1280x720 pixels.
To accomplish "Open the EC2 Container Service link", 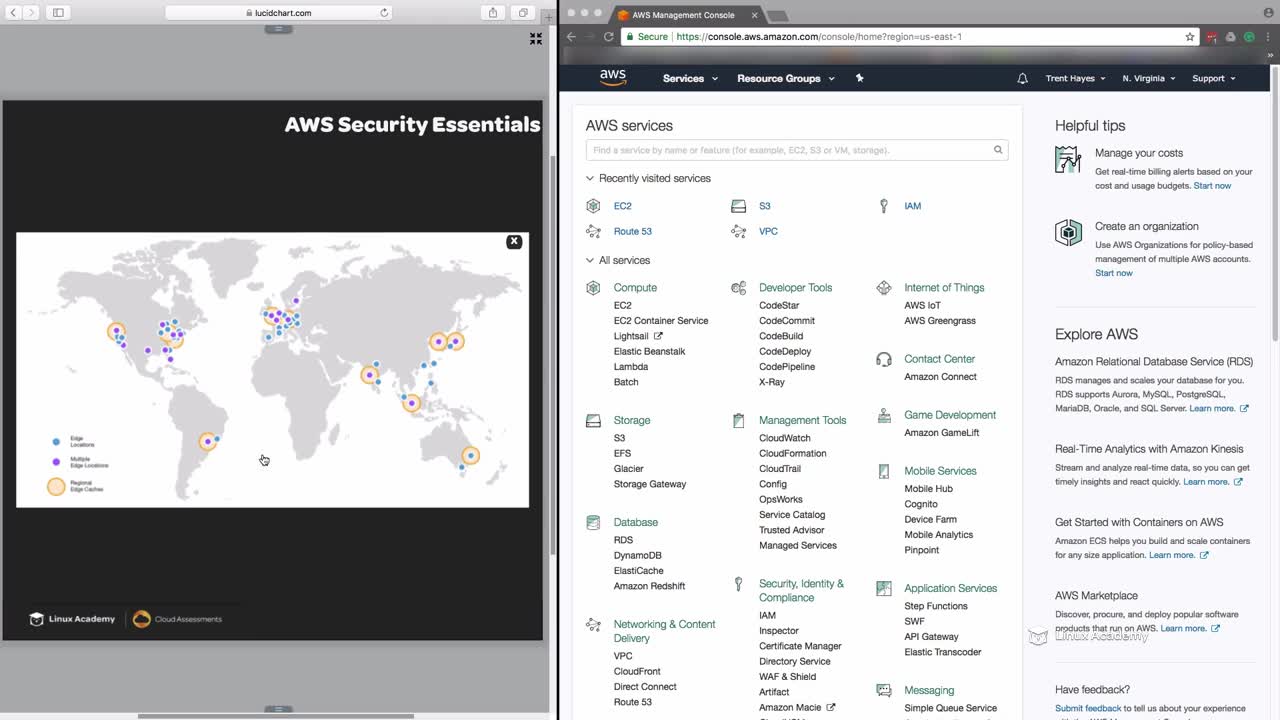I will click(x=661, y=321).
